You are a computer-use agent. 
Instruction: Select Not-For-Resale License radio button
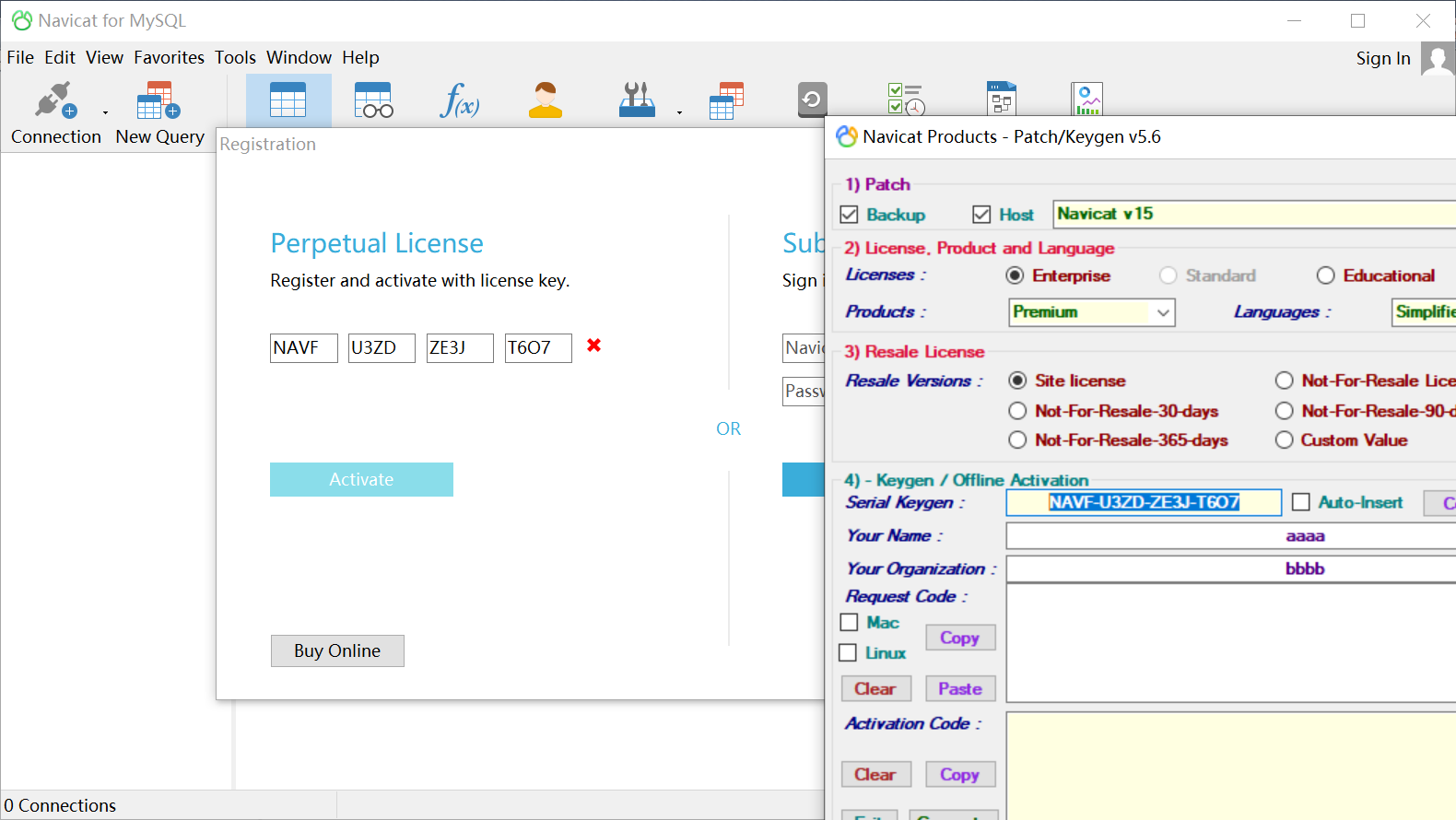[x=1285, y=381]
